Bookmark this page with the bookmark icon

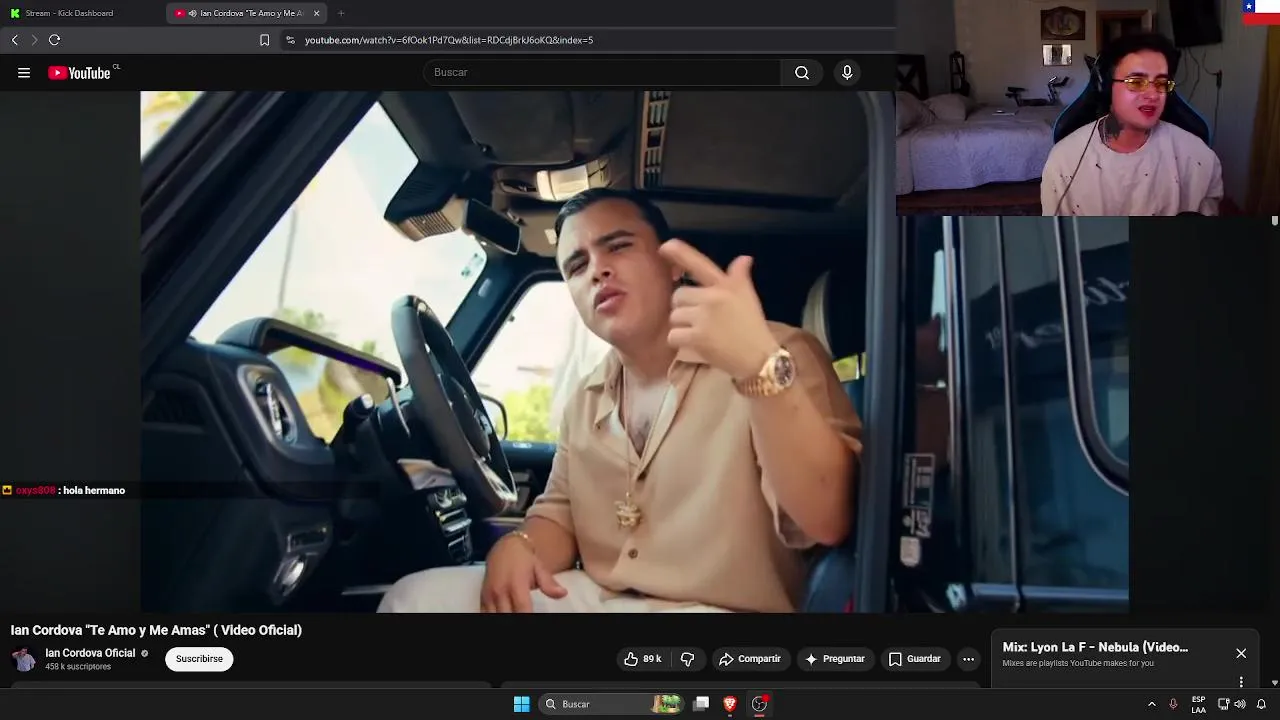click(264, 40)
